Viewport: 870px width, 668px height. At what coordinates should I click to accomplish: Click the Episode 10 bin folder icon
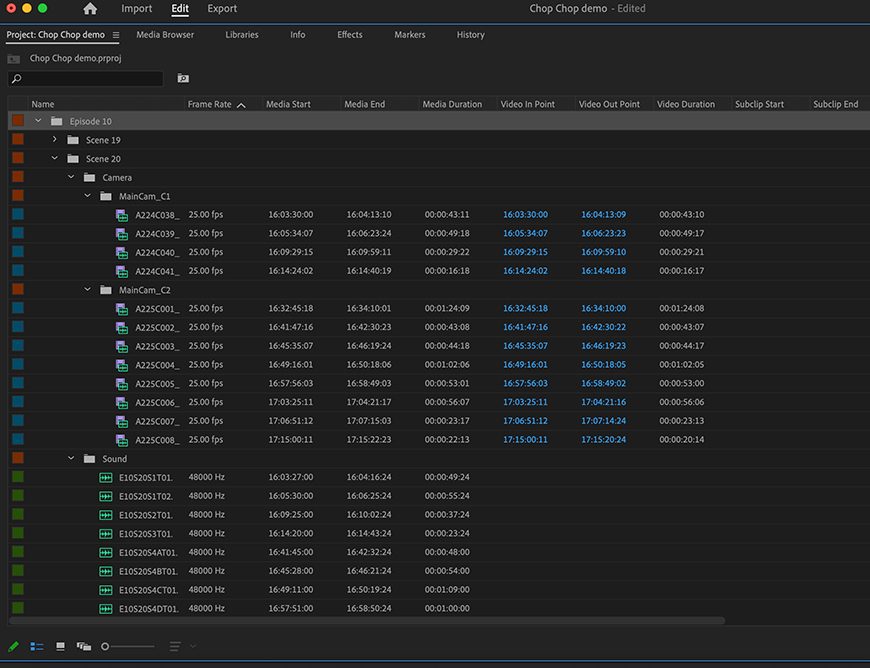point(57,121)
